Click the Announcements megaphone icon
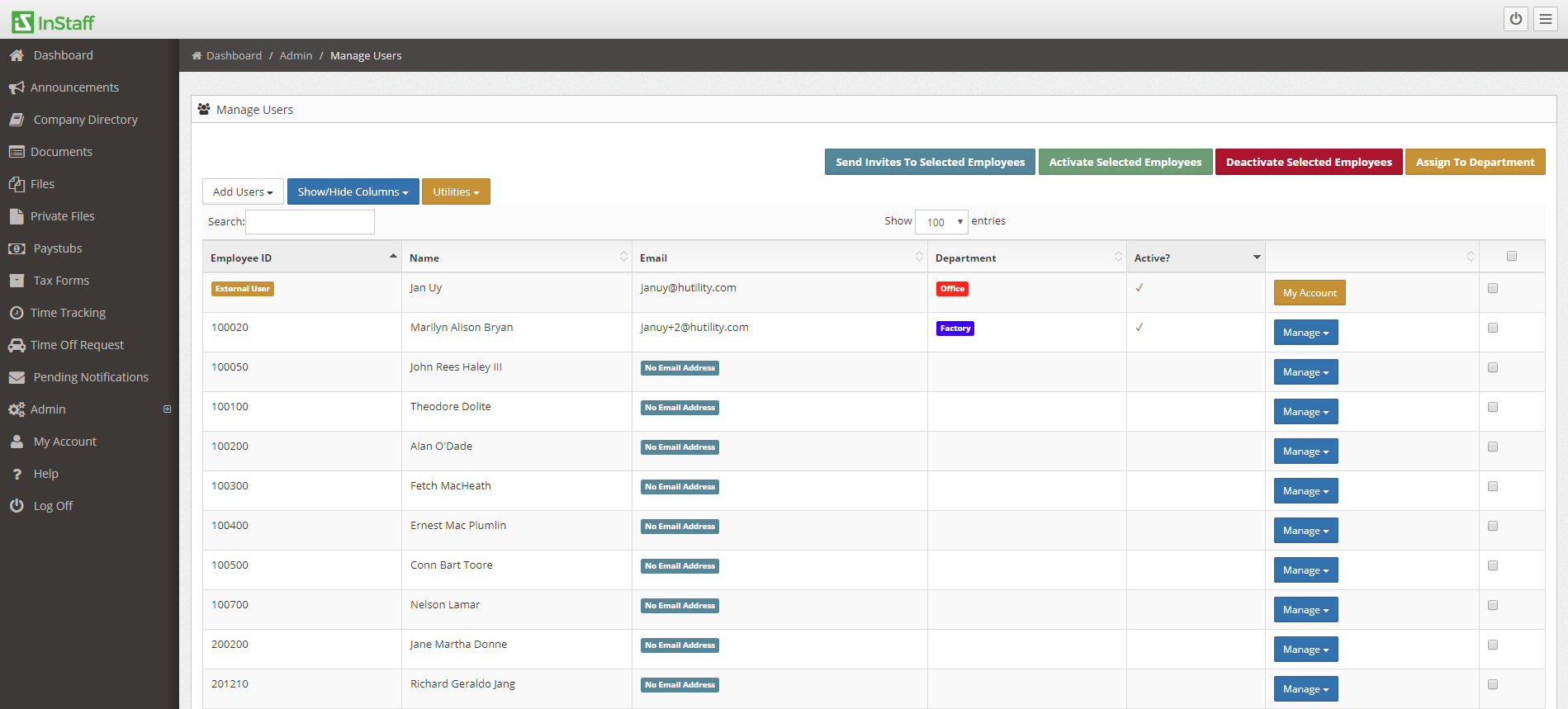Image resolution: width=1568 pixels, height=709 pixels. tap(17, 87)
